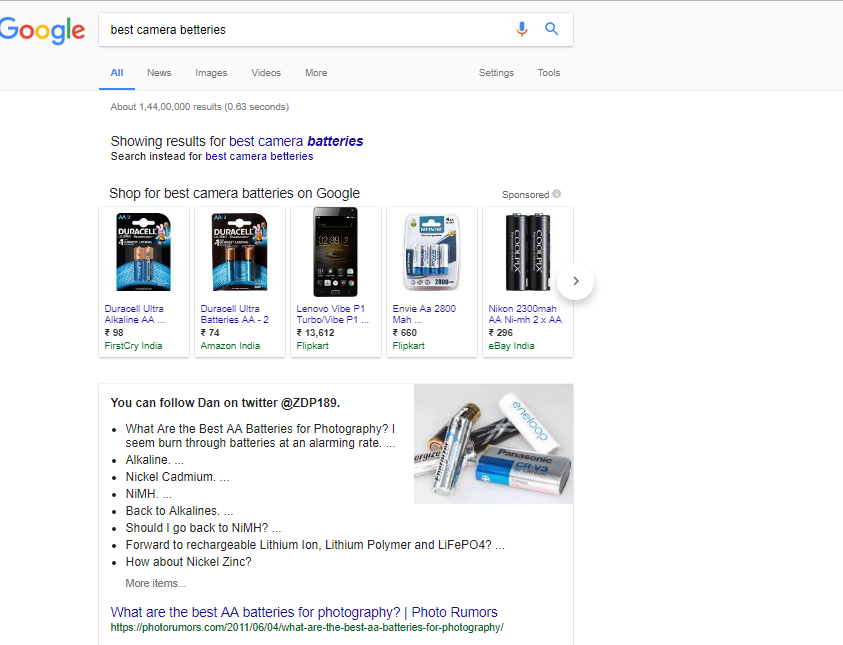Open Lenovo Vibe P1 phone image
Viewport: 843px width, 645px height.
[x=335, y=252]
